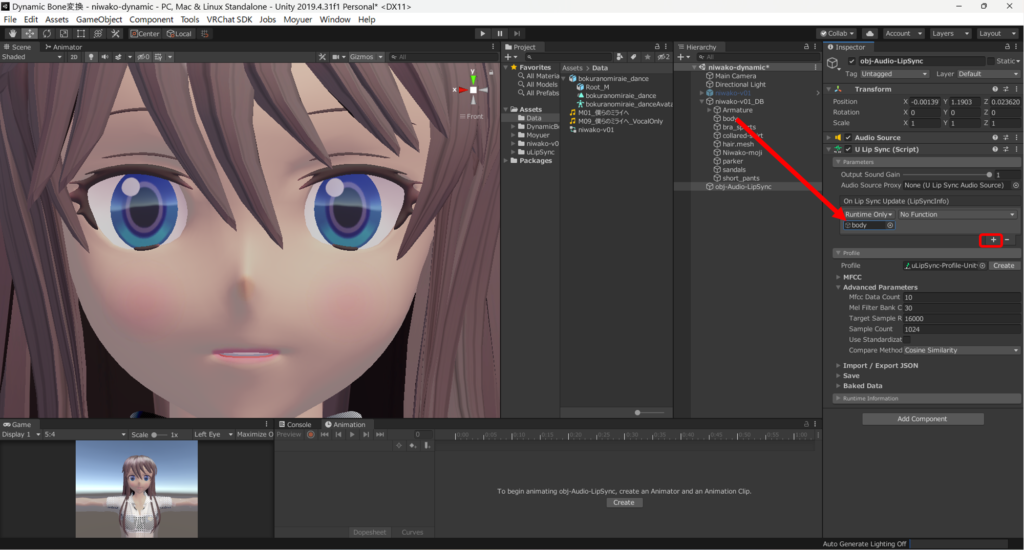Click the Pause button
This screenshot has height=550, width=1024.
tap(500, 33)
